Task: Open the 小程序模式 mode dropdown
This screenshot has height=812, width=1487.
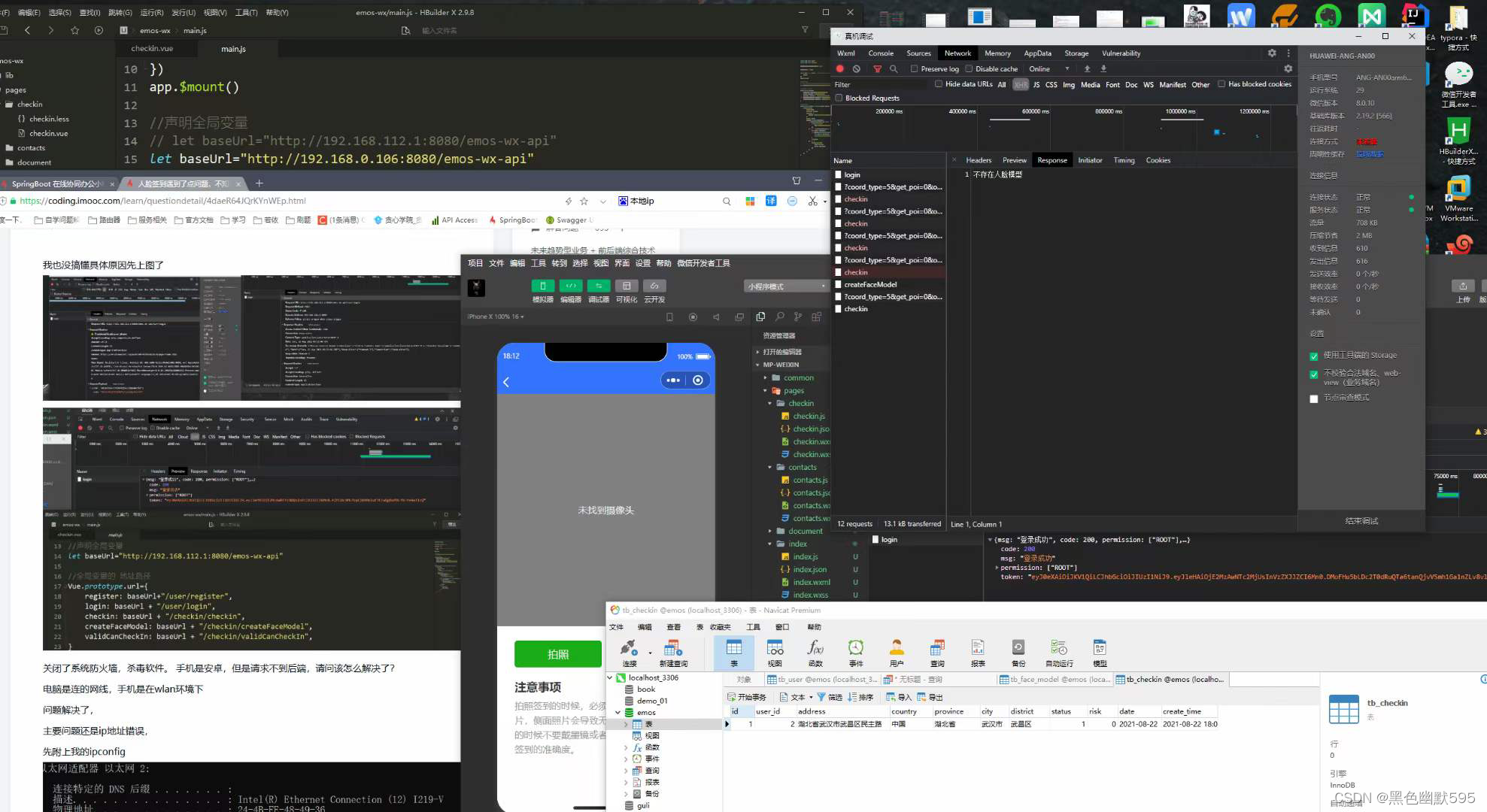Action: click(786, 286)
